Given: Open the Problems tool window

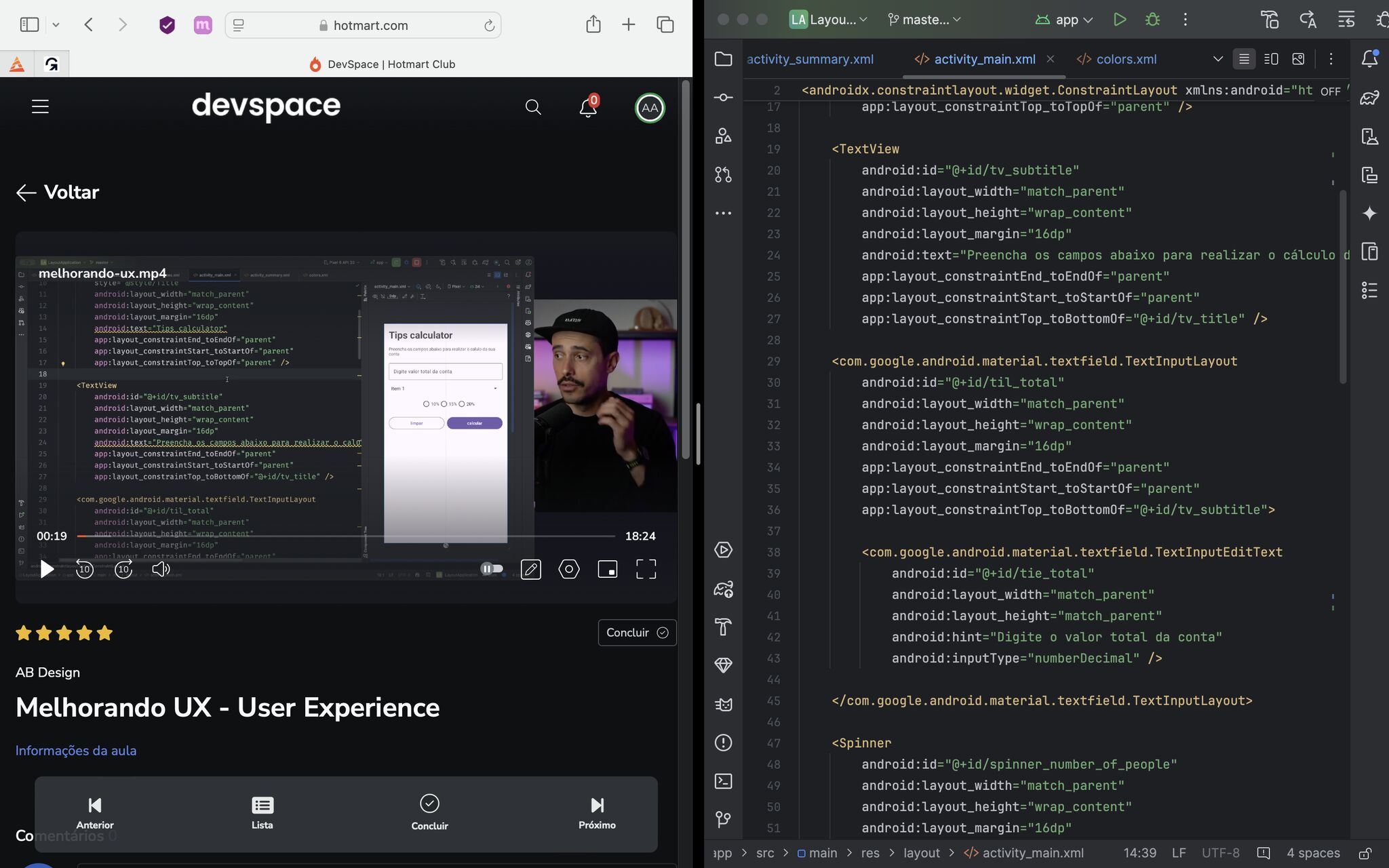Looking at the screenshot, I should (x=722, y=743).
